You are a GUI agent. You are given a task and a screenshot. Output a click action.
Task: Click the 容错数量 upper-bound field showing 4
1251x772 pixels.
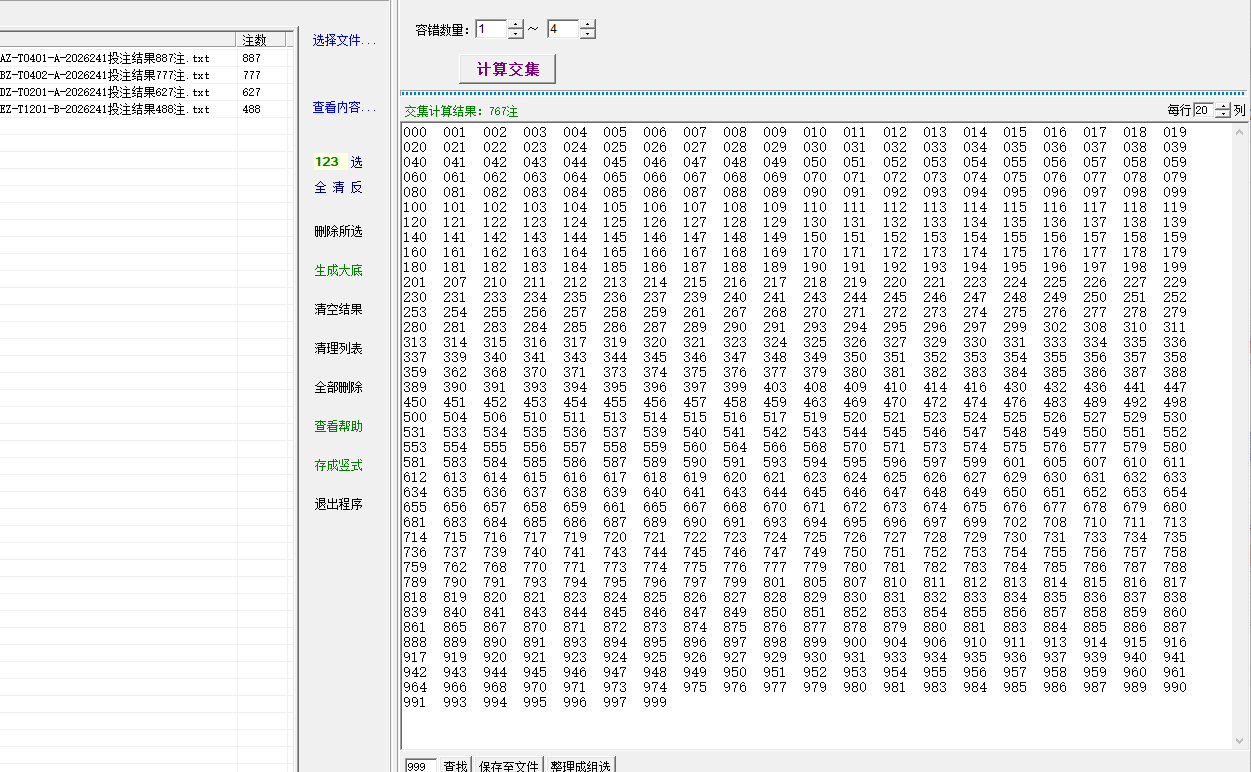coord(563,29)
